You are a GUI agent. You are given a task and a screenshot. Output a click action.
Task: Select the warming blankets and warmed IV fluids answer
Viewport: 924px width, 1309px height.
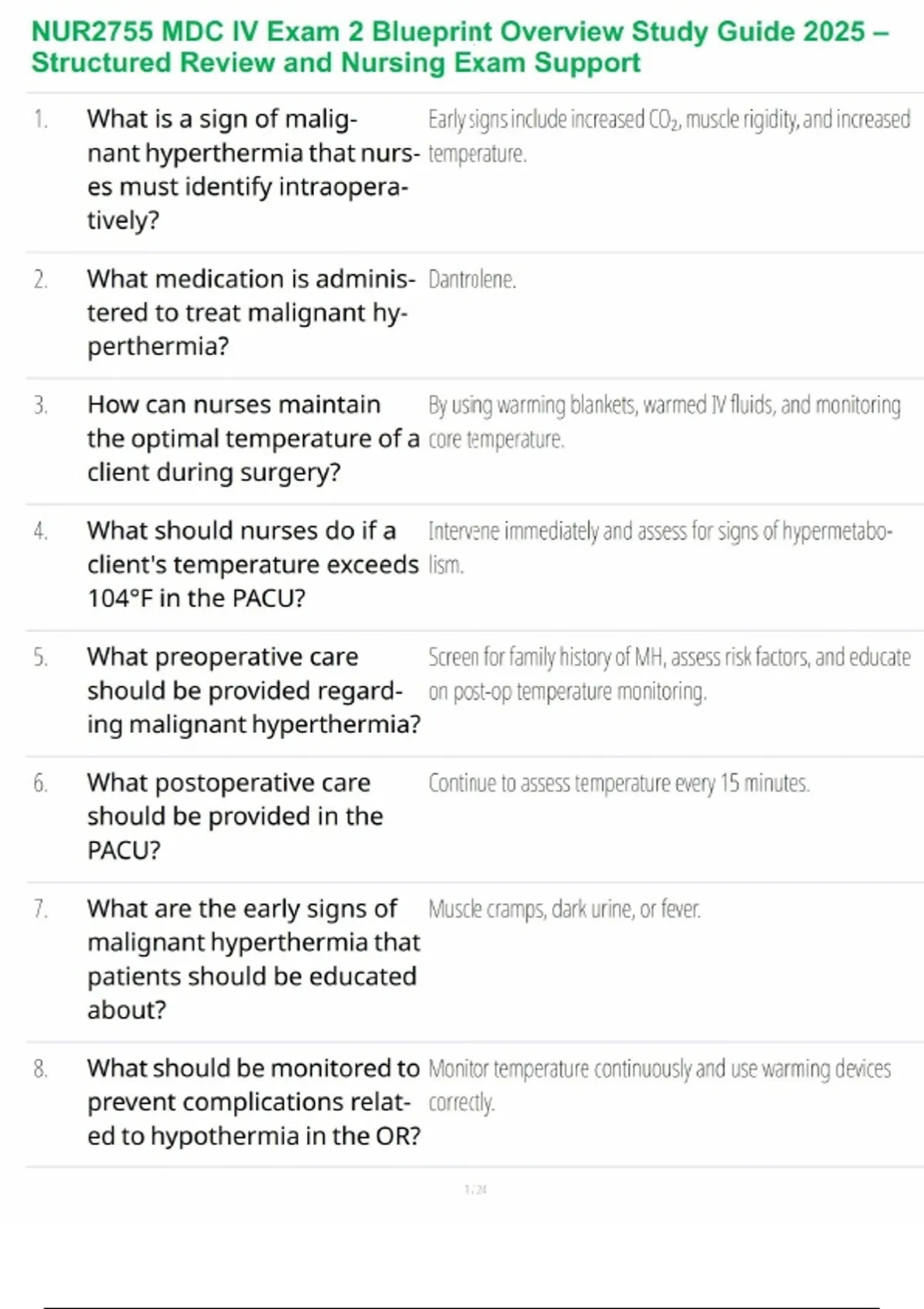(x=664, y=422)
